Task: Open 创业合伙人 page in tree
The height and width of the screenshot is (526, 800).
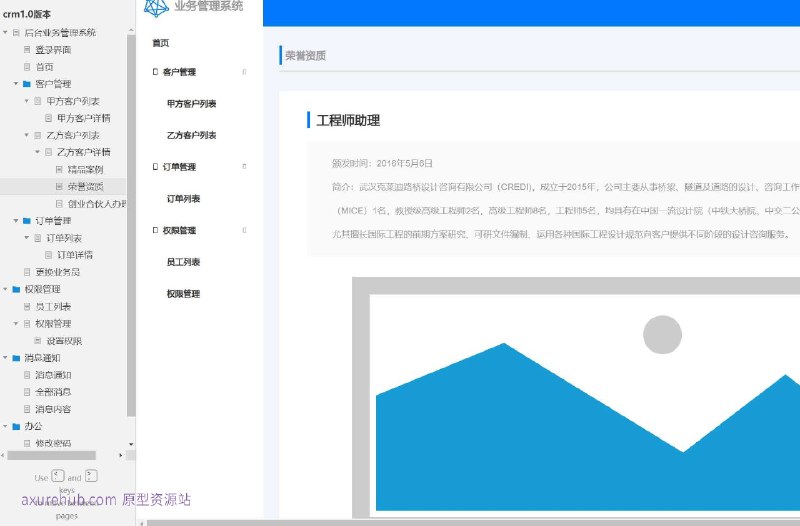Action: point(97,204)
